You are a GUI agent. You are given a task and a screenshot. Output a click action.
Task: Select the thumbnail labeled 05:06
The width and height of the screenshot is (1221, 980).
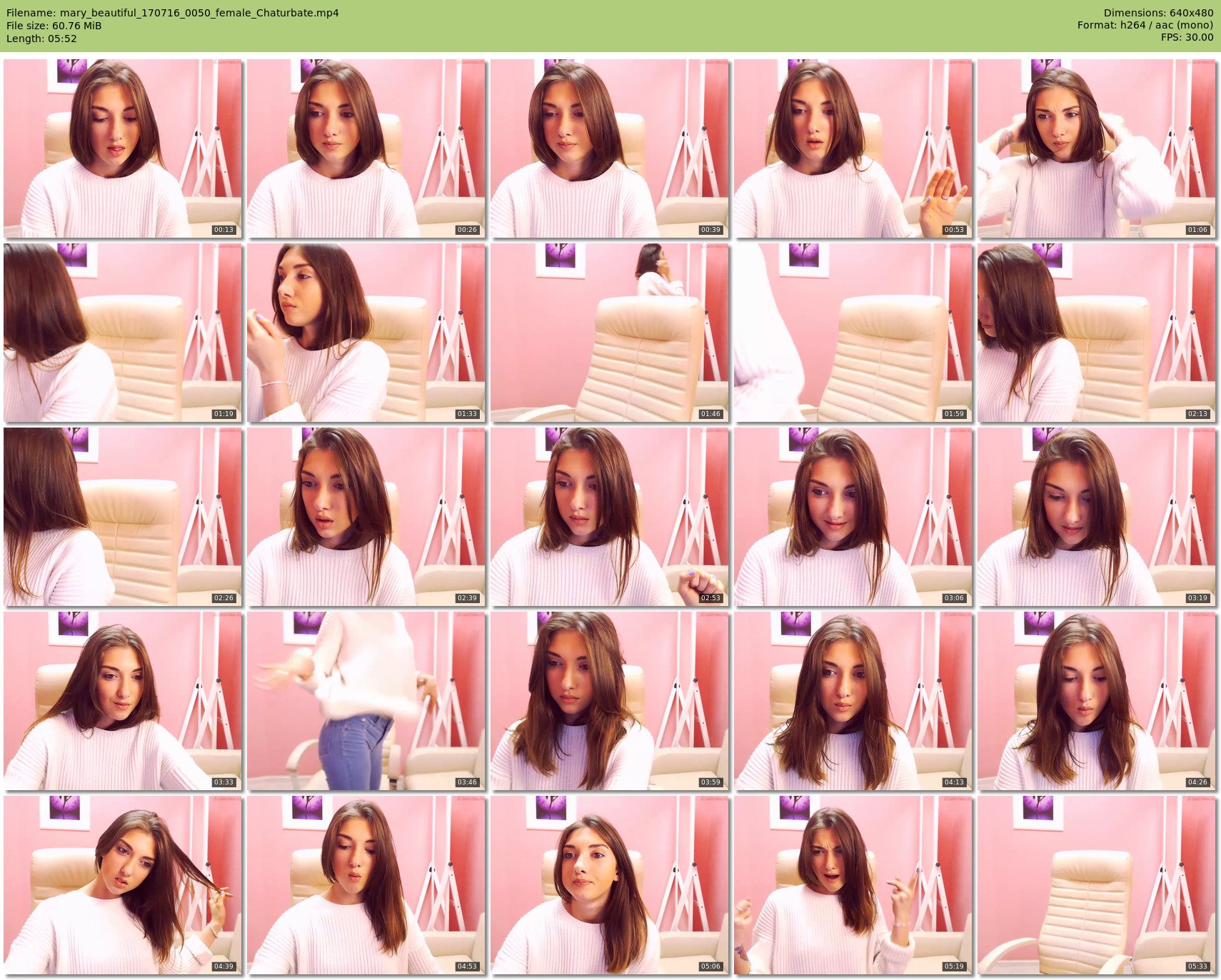(610, 885)
